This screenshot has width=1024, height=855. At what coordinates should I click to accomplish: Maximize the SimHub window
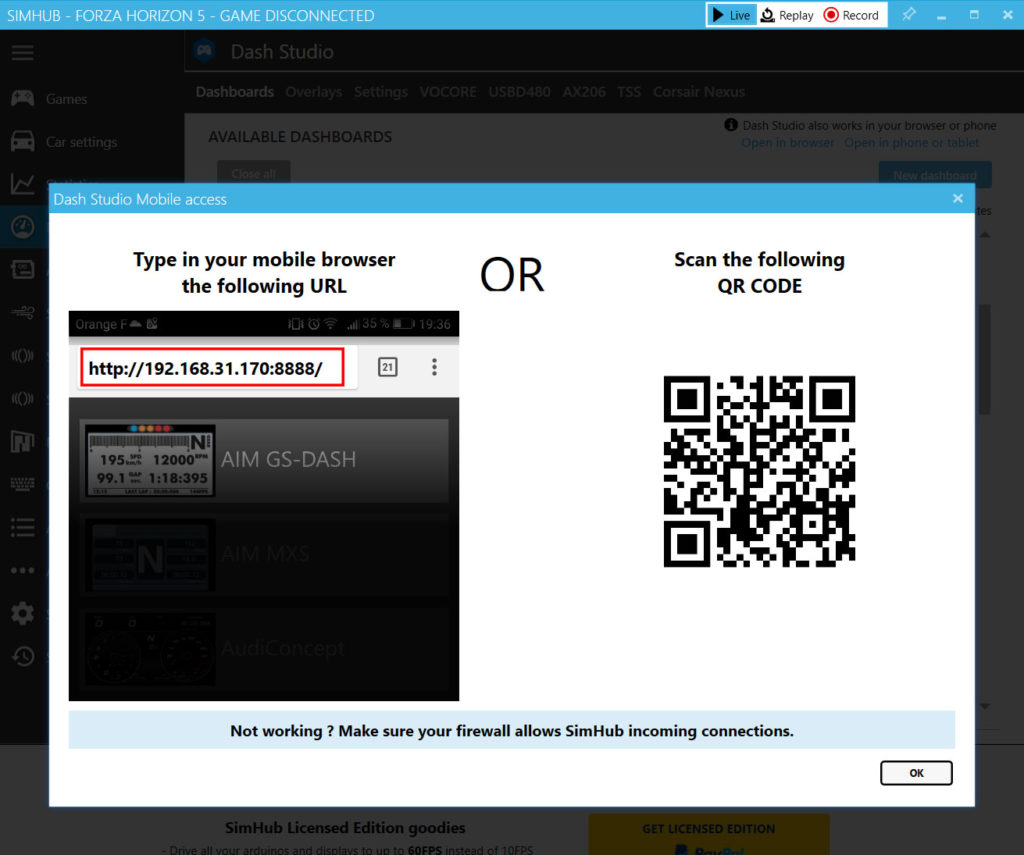click(974, 14)
